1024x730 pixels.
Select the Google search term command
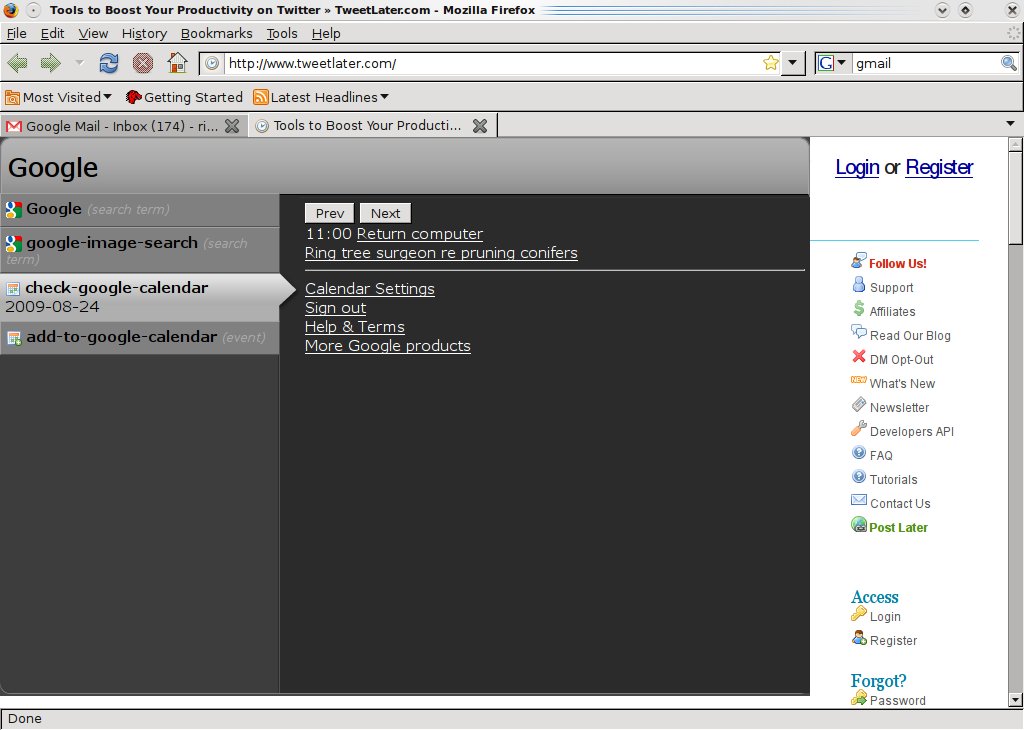click(x=140, y=210)
